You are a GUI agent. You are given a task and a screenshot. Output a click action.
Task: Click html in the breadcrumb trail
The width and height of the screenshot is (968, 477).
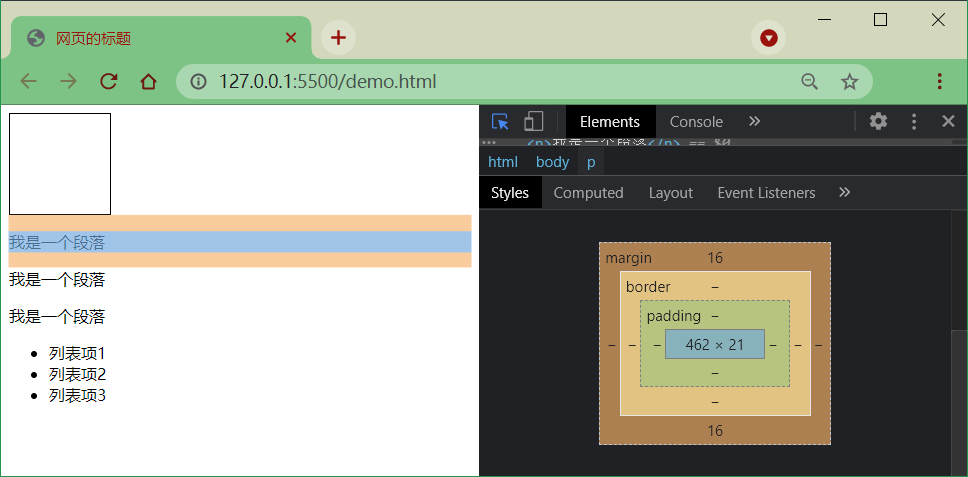click(x=503, y=162)
